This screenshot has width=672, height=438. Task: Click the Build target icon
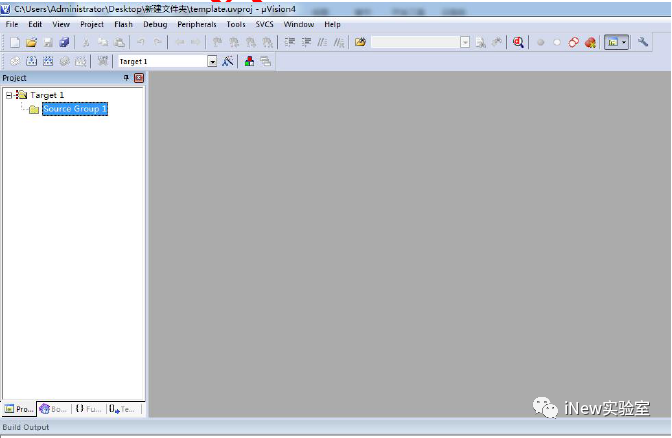point(31,61)
